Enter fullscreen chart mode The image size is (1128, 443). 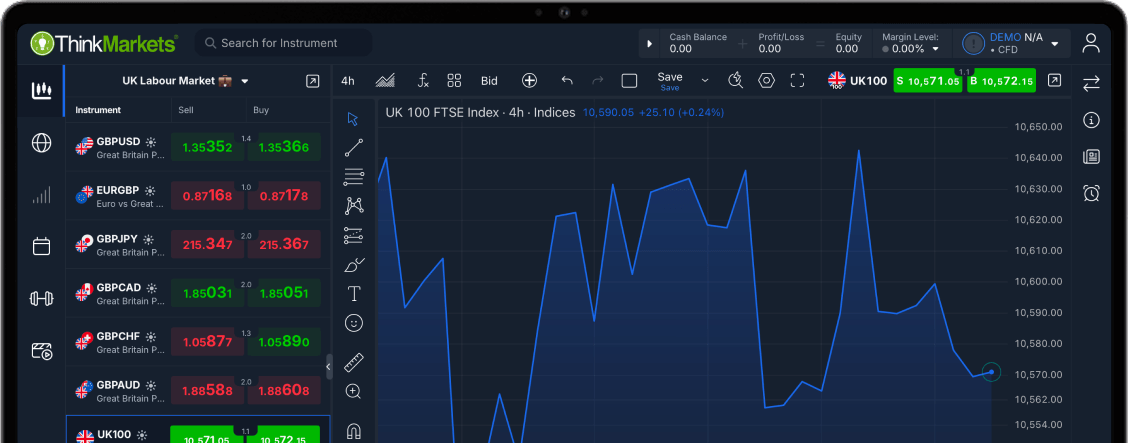coord(797,81)
